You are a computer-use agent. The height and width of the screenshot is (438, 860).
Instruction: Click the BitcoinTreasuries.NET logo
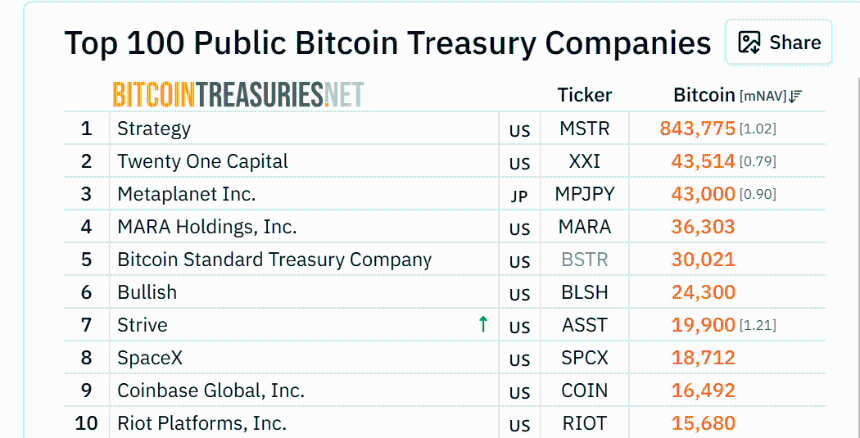pos(238,95)
